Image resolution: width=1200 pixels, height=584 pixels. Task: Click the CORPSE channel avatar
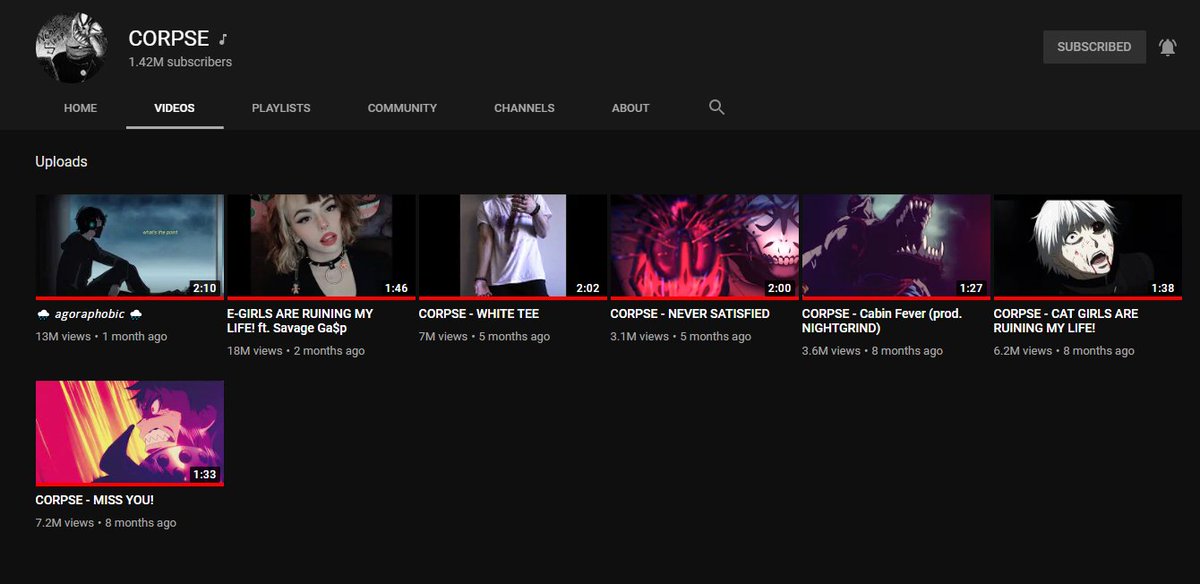71,48
